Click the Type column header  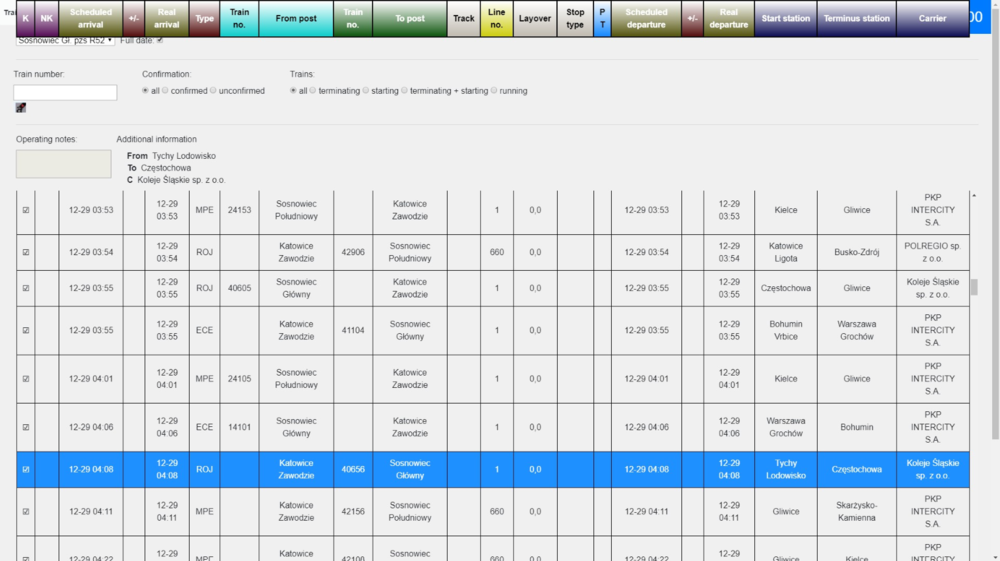(x=204, y=18)
